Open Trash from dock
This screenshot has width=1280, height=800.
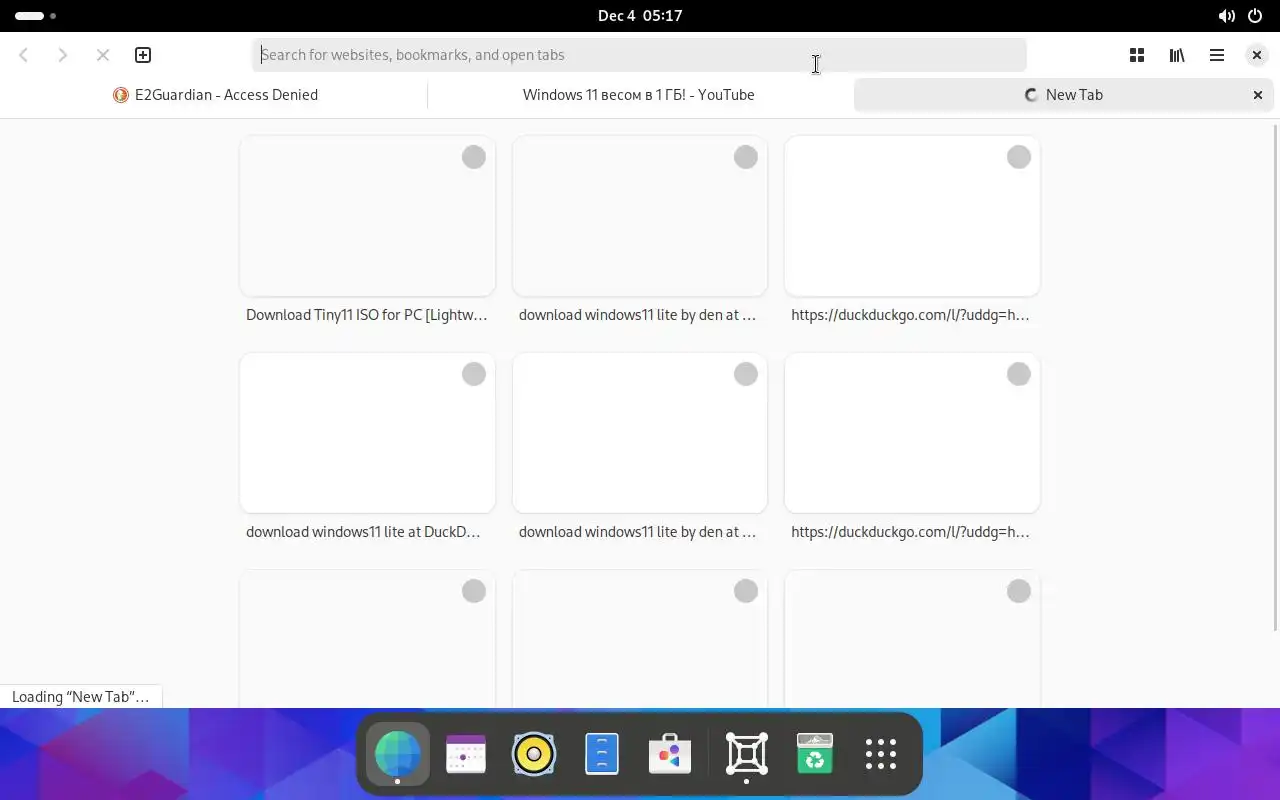[x=815, y=754]
